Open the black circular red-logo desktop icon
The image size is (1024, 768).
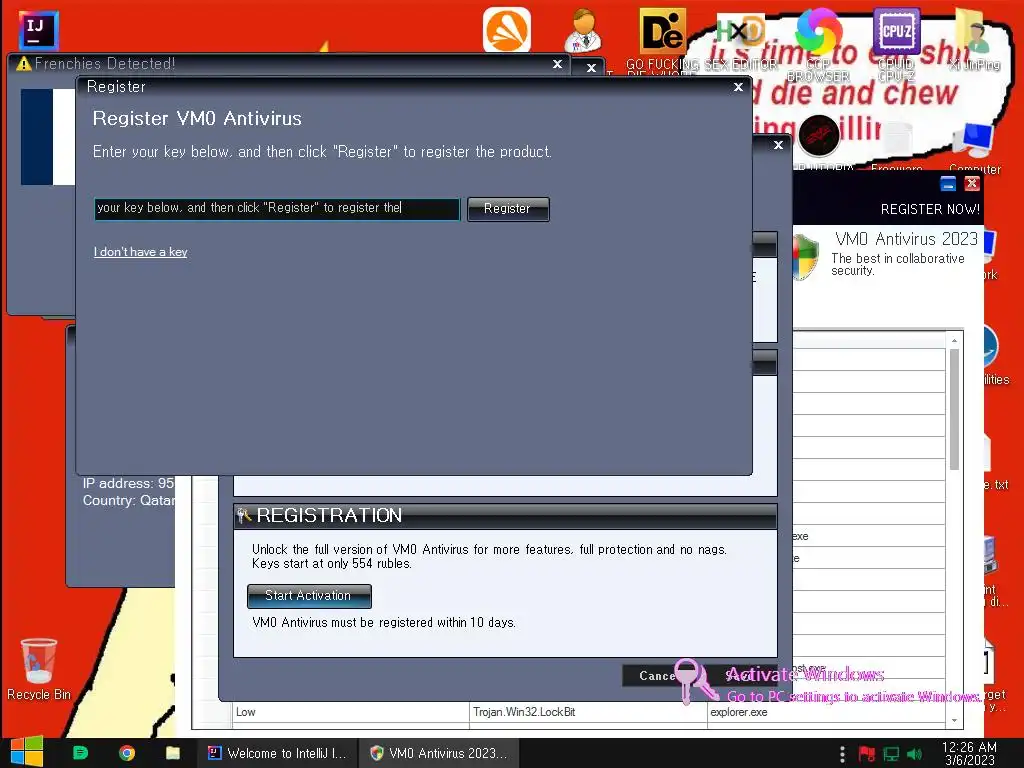click(818, 135)
